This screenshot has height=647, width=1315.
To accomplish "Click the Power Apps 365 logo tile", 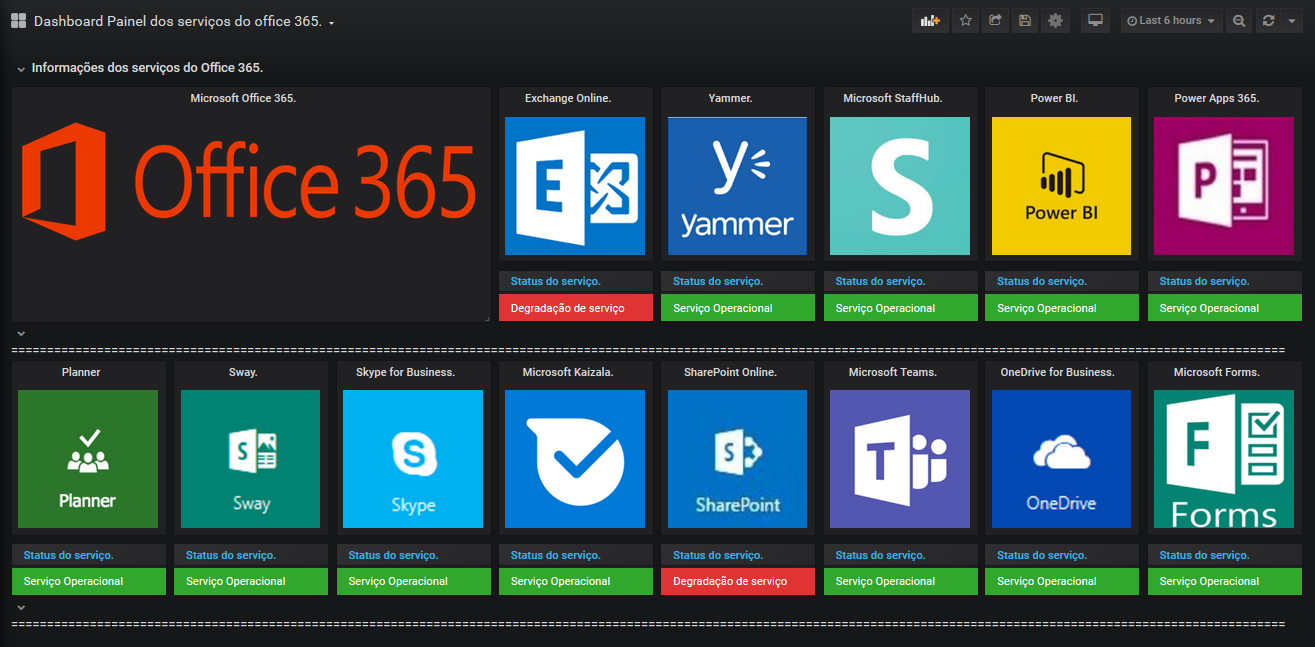I will tap(1223, 186).
